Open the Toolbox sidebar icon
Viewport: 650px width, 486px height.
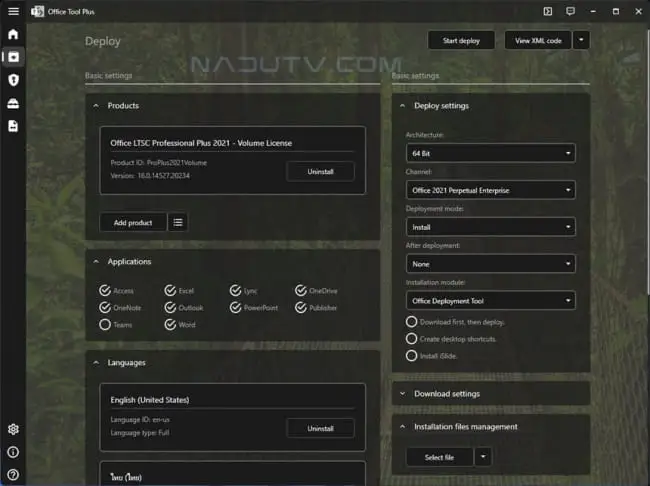coord(13,103)
